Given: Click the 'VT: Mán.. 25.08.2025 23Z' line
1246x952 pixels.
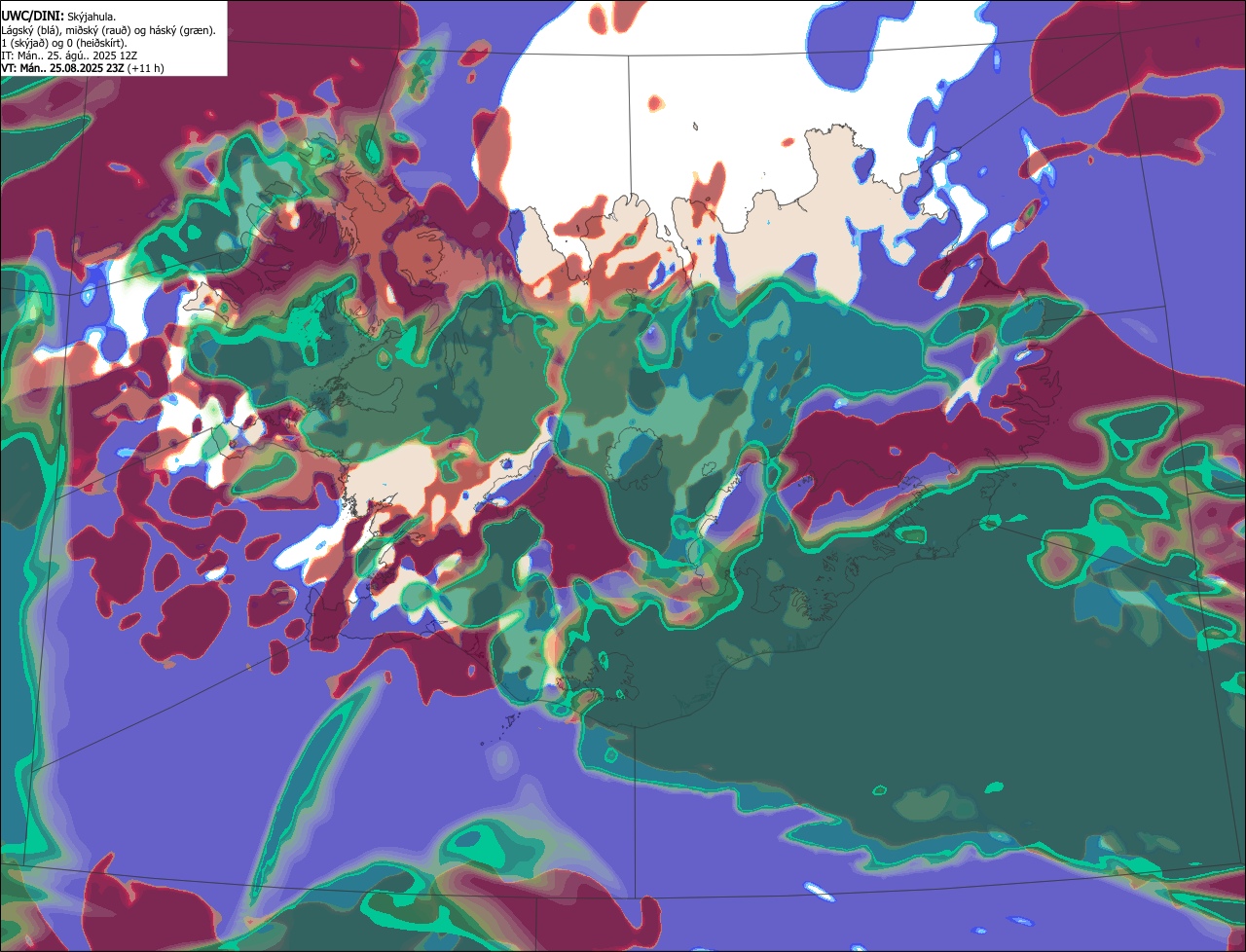Looking at the screenshot, I should [83, 68].
